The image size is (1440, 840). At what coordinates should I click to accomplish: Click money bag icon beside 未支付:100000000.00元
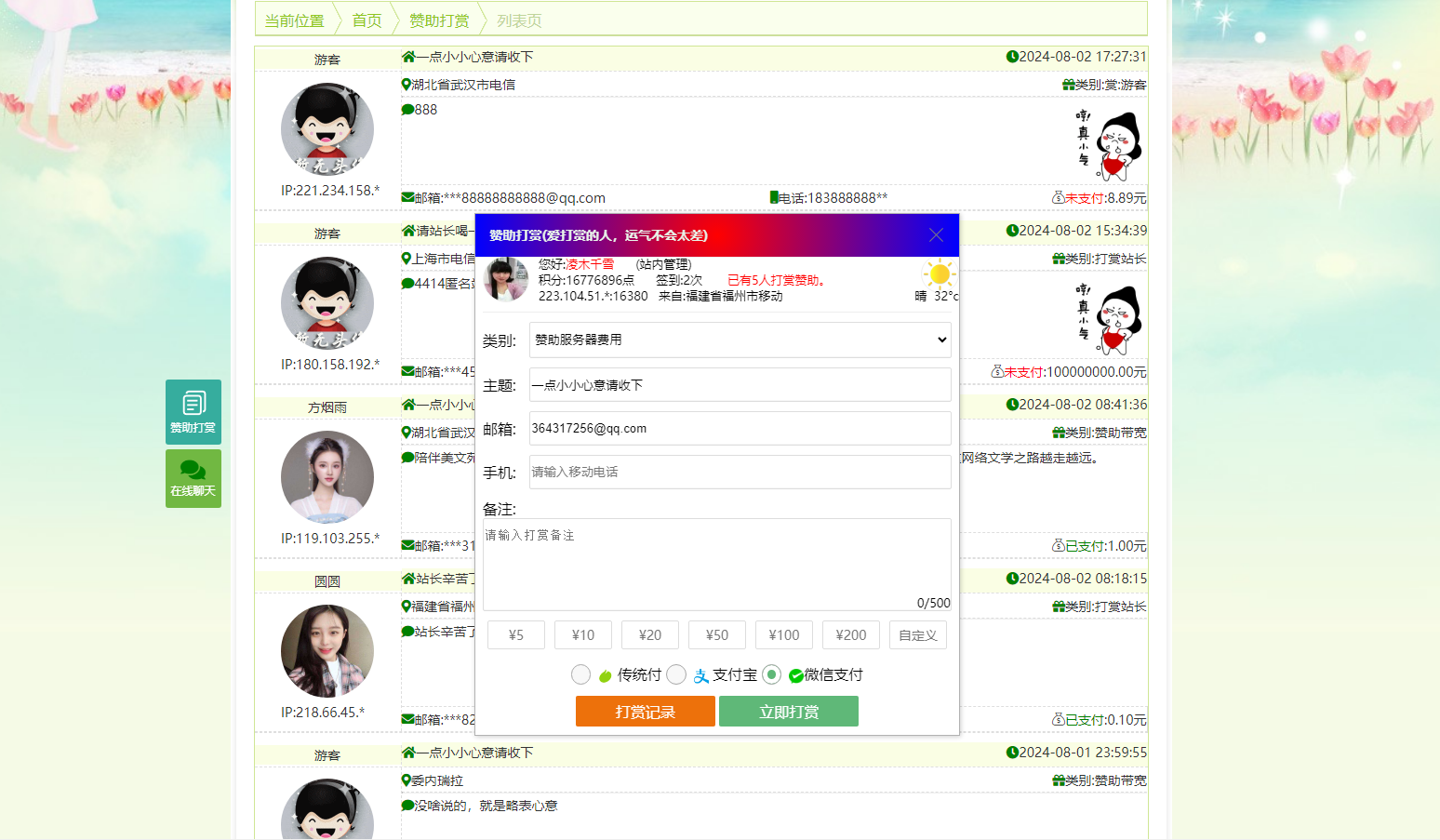coord(997,371)
